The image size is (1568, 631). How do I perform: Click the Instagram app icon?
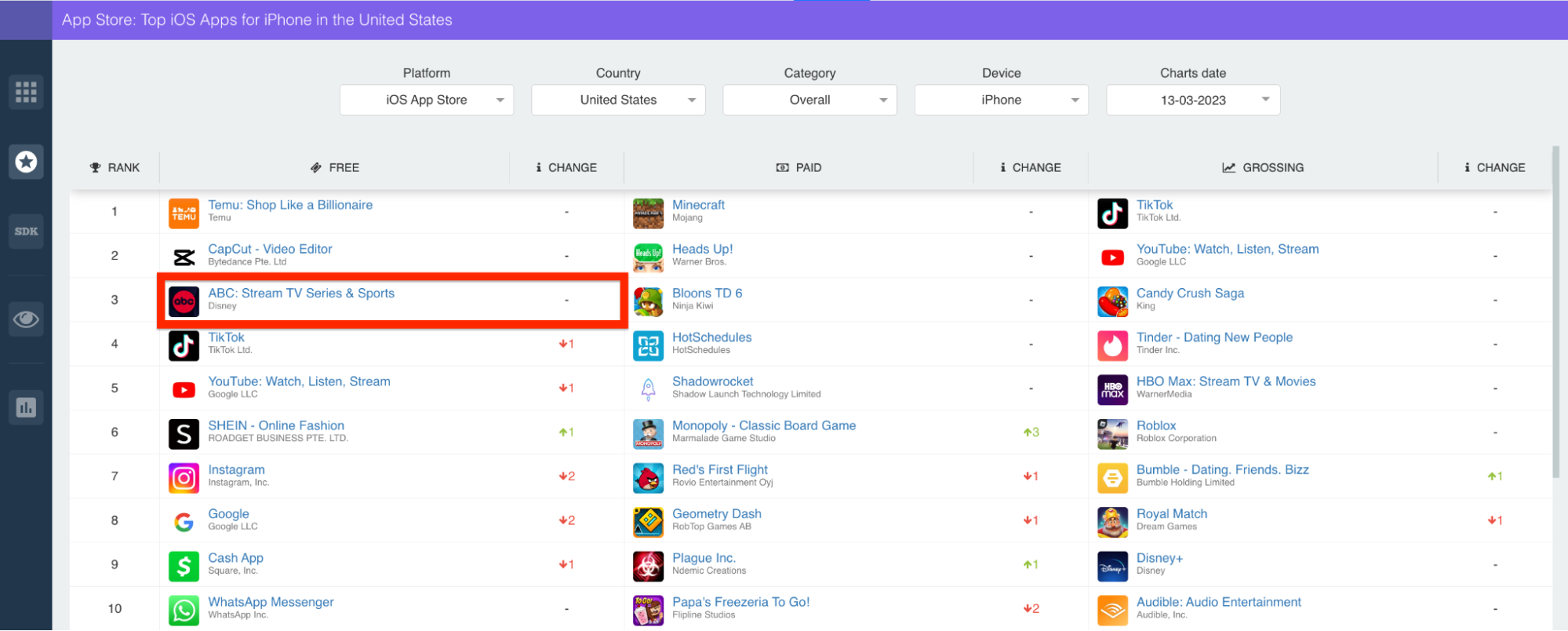(184, 478)
